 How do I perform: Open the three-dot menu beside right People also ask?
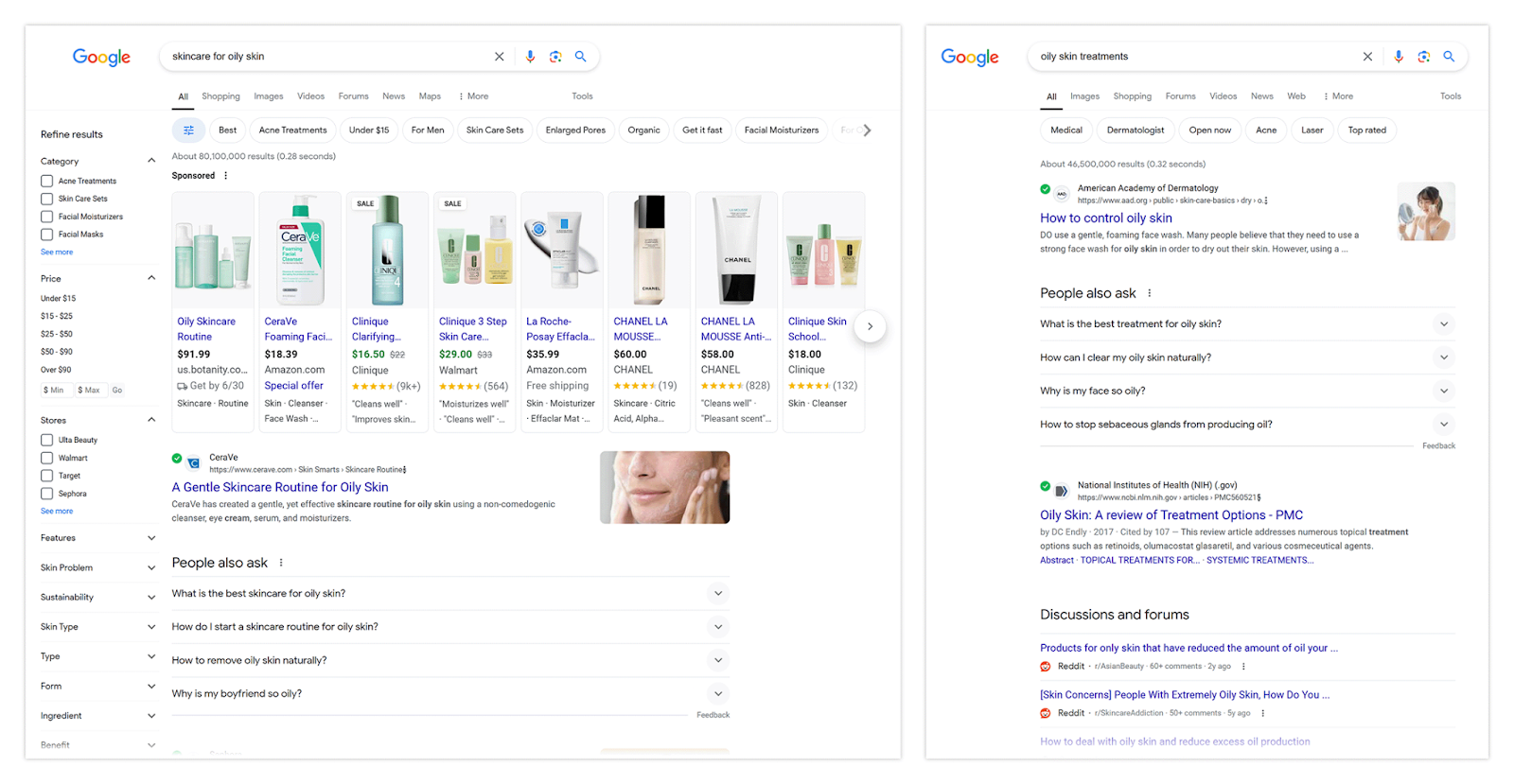[x=1150, y=293]
